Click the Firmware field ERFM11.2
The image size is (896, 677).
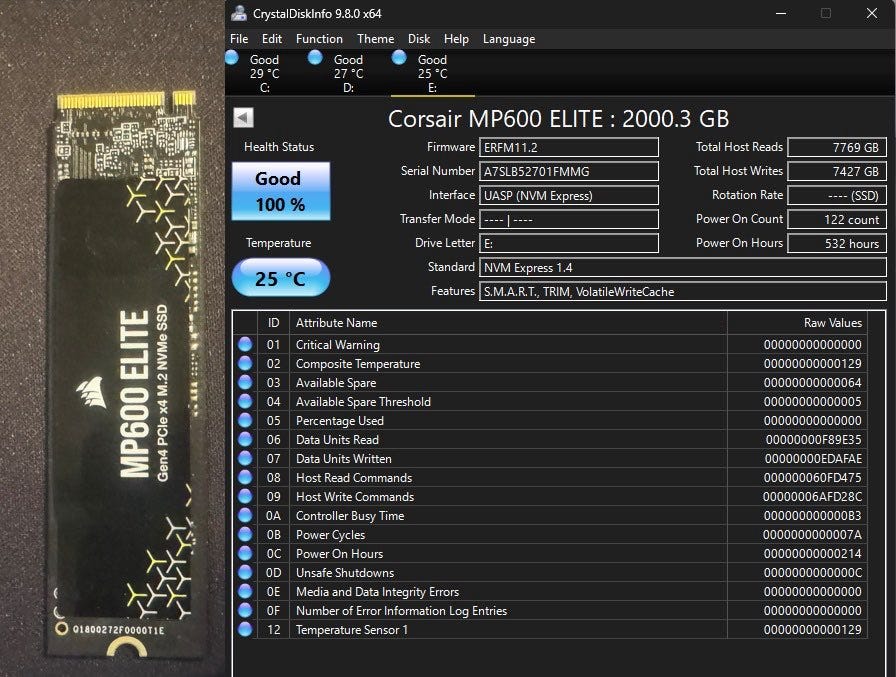[x=569, y=147]
